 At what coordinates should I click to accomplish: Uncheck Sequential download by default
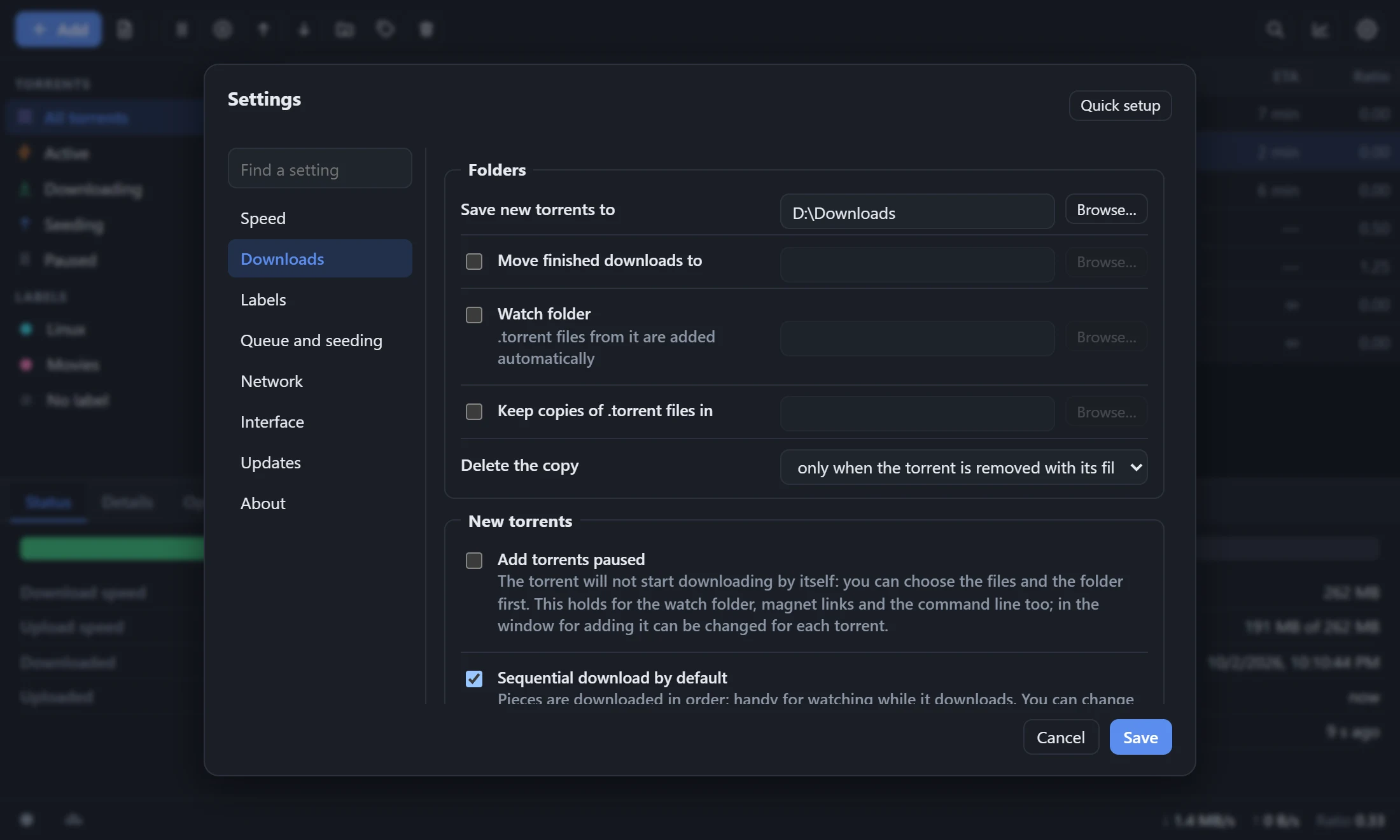[474, 679]
